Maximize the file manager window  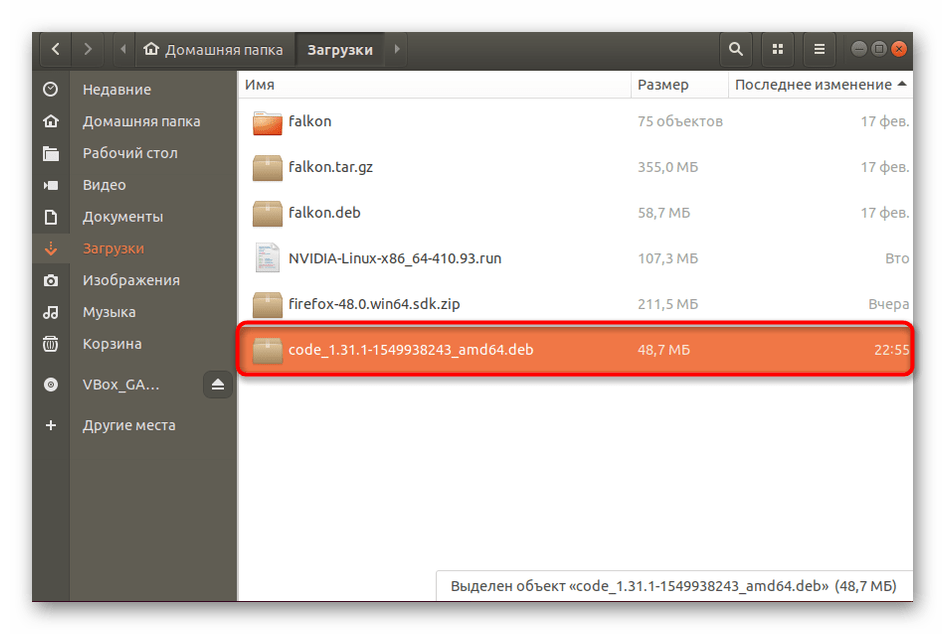click(879, 49)
